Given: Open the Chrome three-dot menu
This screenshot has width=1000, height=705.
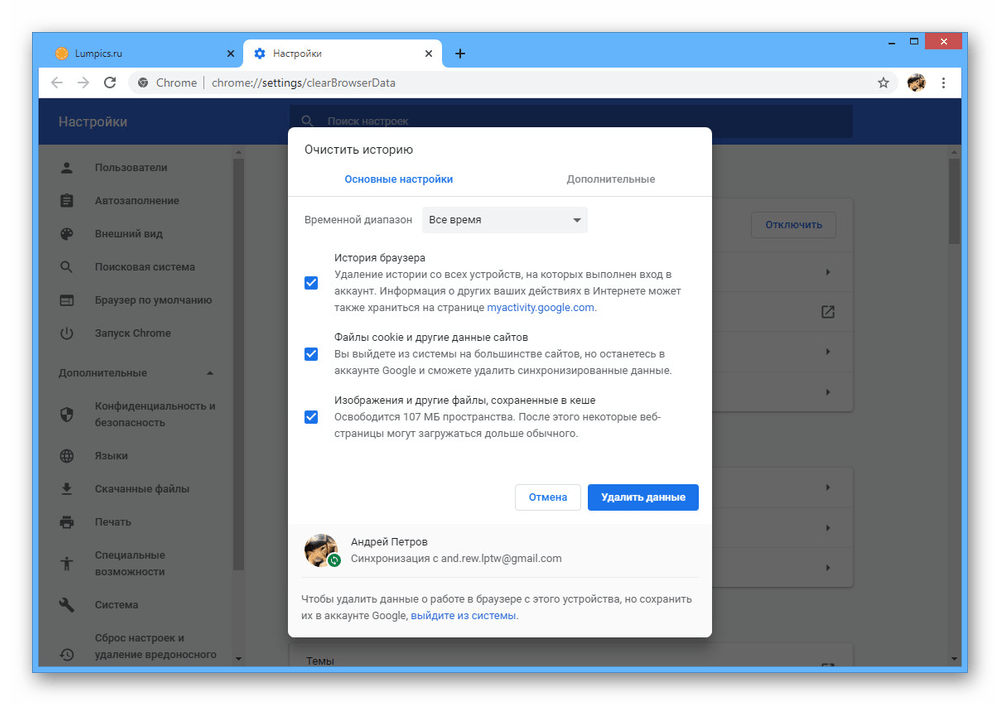Looking at the screenshot, I should click(x=945, y=83).
